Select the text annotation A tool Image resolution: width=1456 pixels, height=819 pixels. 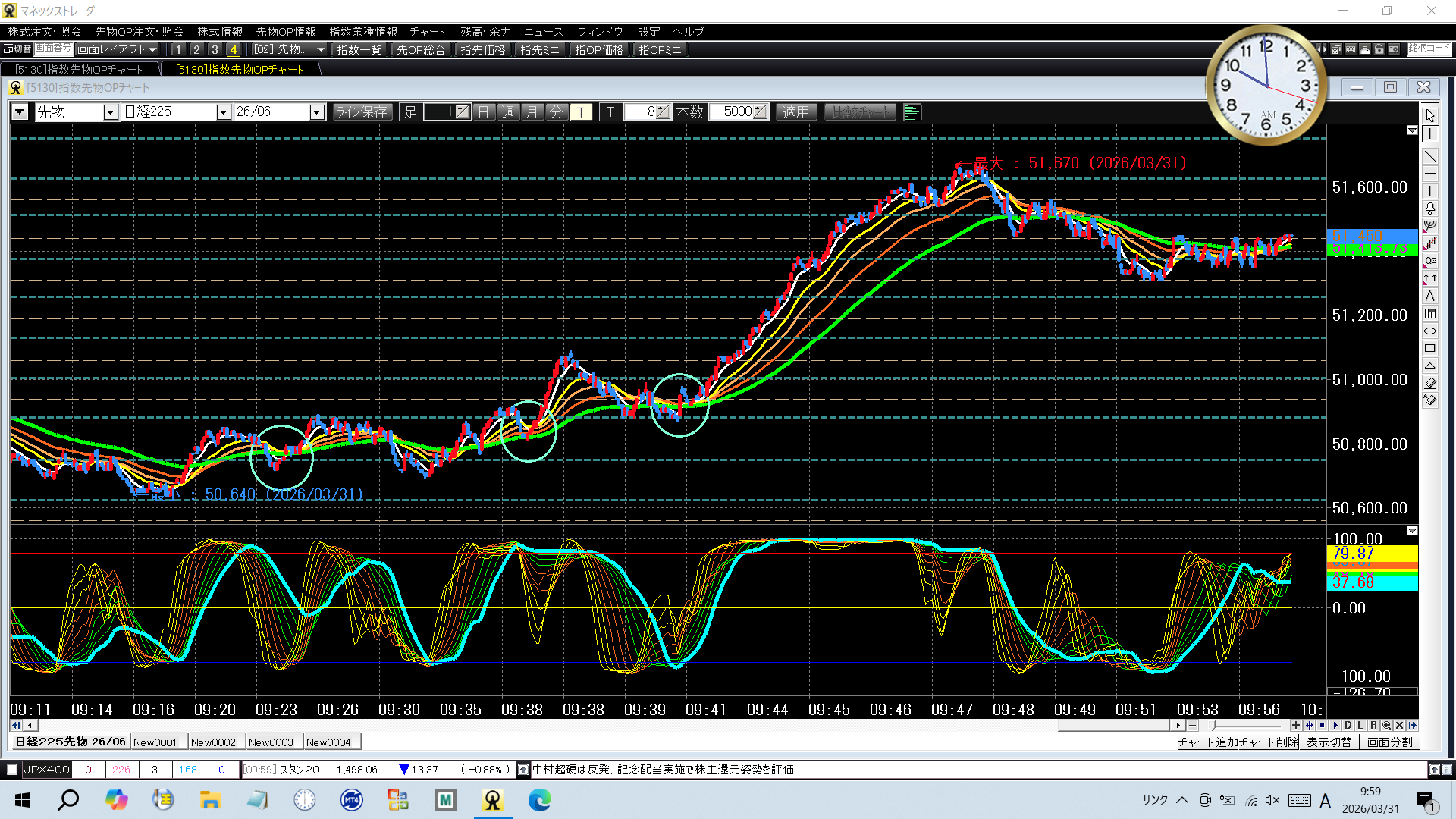click(1429, 297)
